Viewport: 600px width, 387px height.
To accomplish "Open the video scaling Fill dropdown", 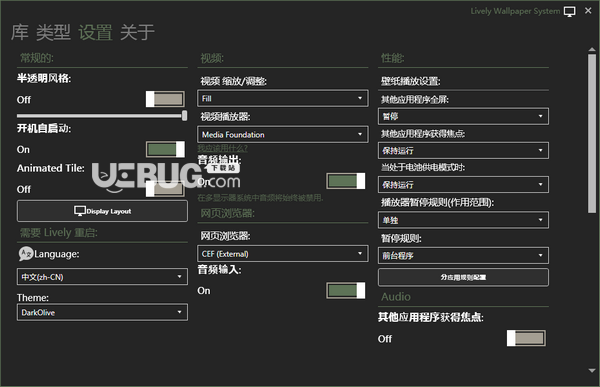I will coord(283,98).
